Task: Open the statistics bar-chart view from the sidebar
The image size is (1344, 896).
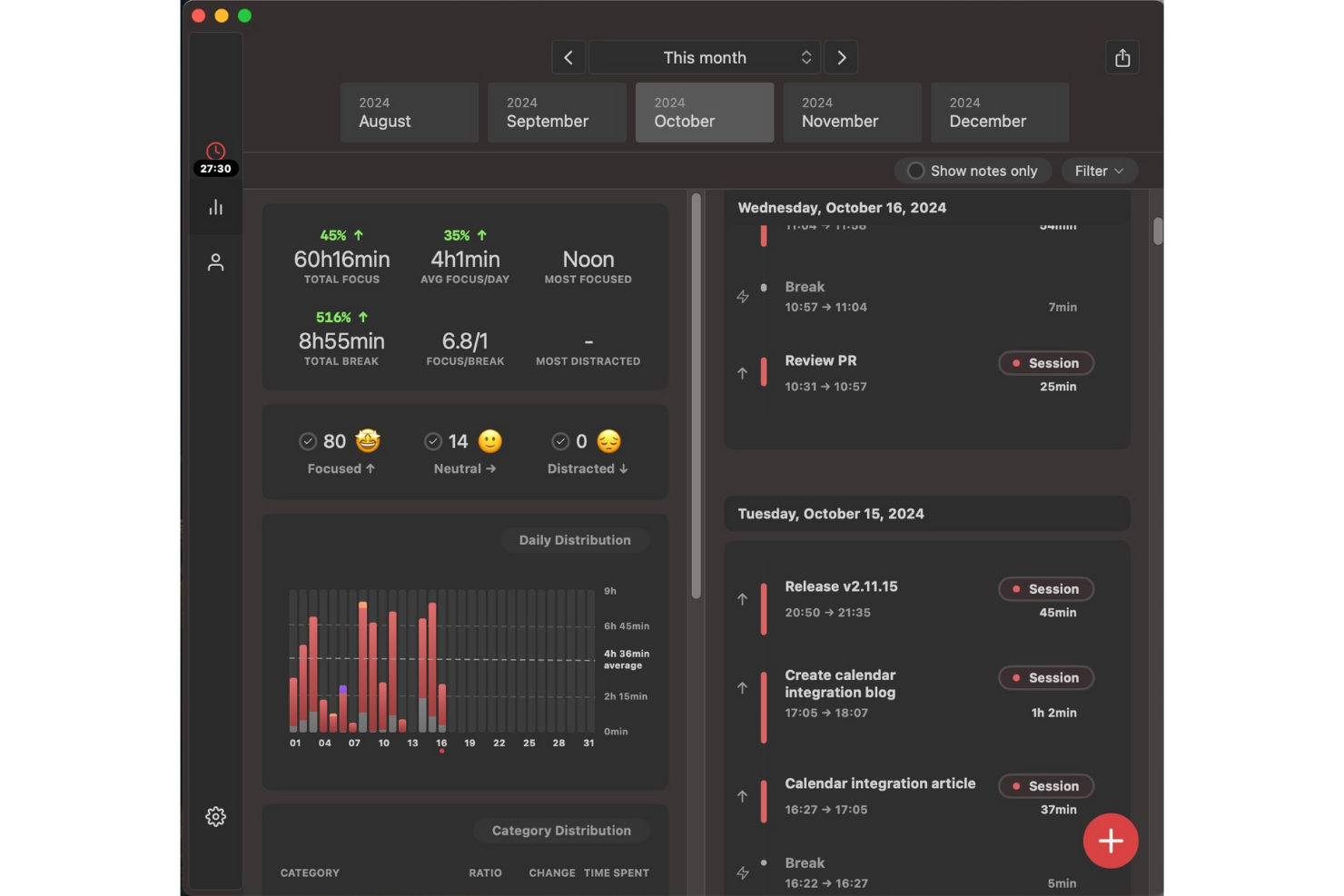Action: tap(215, 207)
